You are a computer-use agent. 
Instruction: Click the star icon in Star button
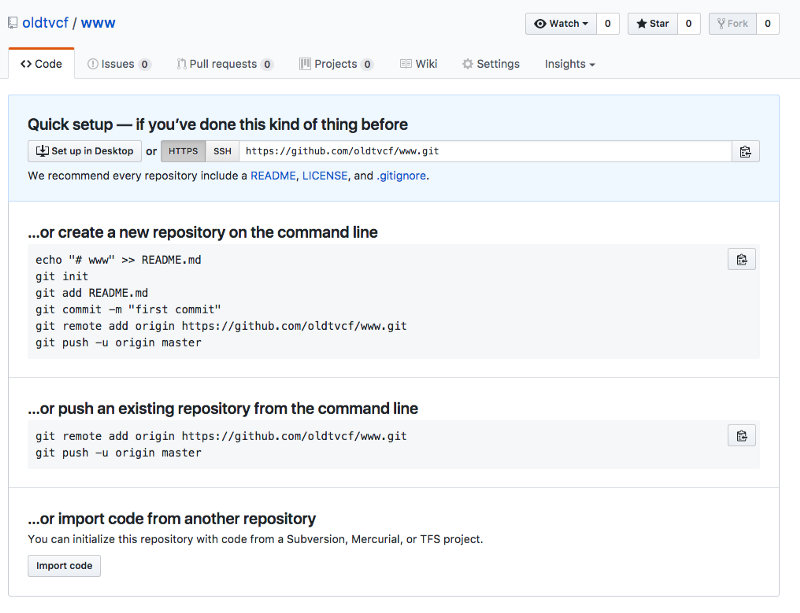[x=641, y=23]
